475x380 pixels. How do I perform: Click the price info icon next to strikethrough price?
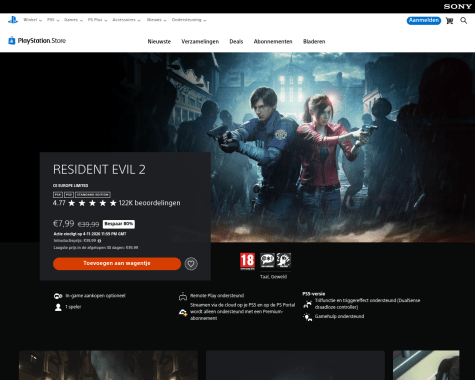(99, 241)
